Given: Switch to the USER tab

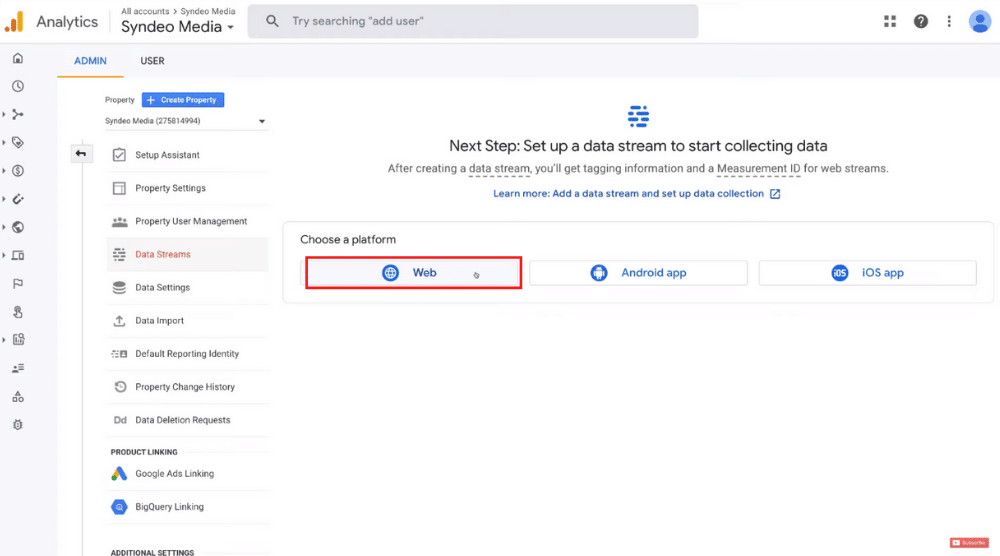Looking at the screenshot, I should pos(152,61).
